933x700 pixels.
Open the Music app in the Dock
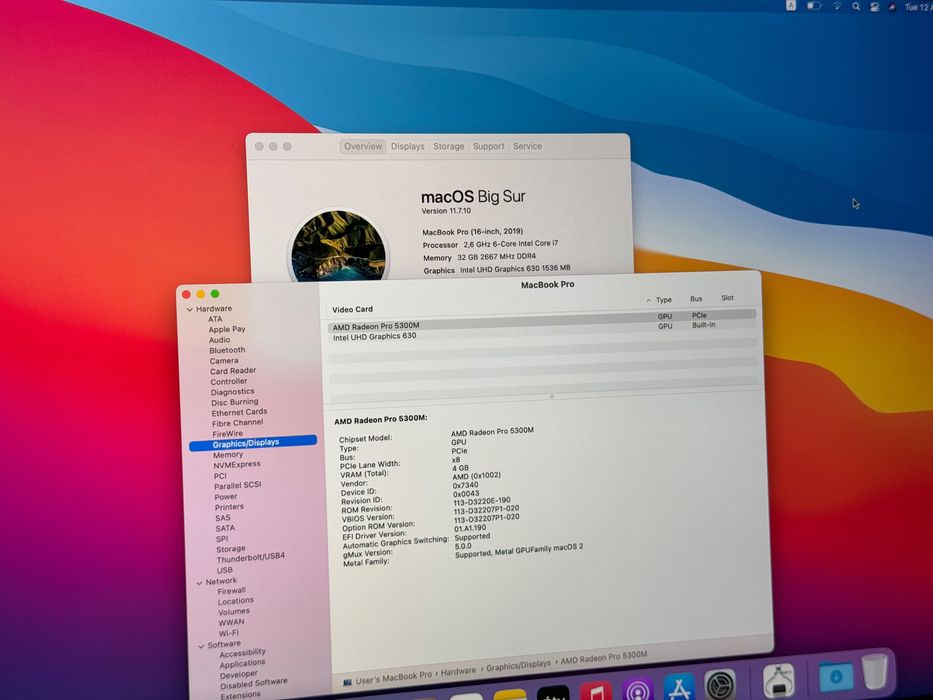596,692
